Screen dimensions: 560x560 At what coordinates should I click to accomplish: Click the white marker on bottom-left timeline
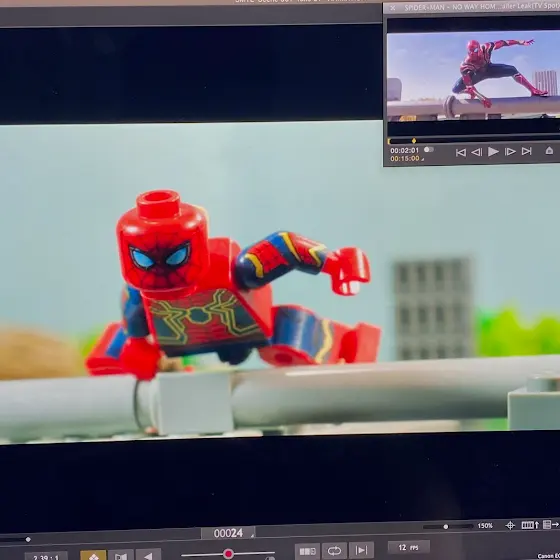point(28,539)
